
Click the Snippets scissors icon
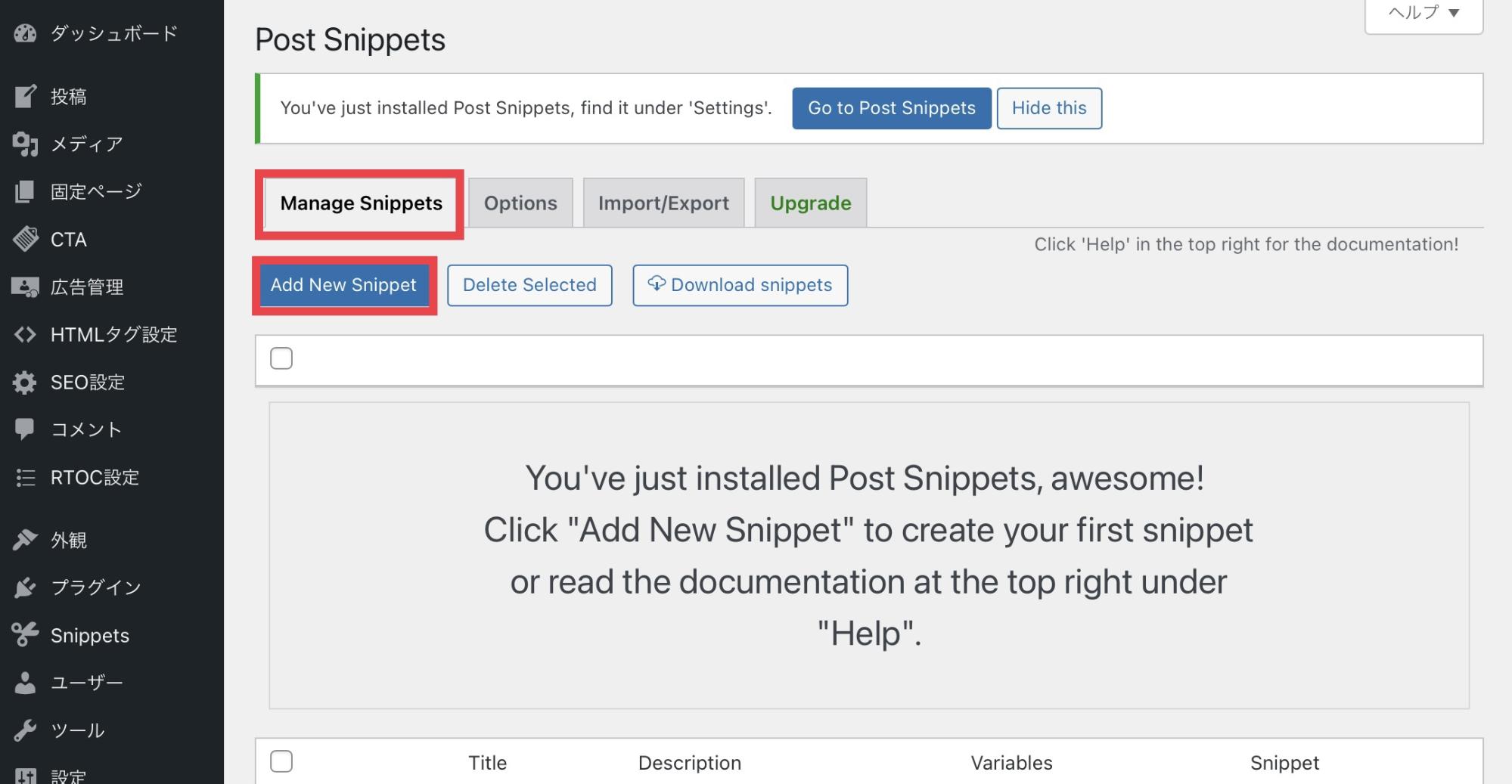[x=25, y=635]
